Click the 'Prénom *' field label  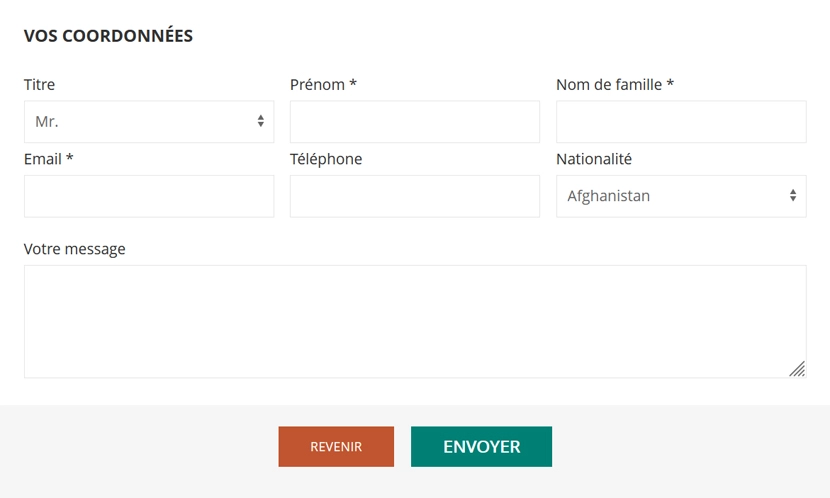click(323, 85)
